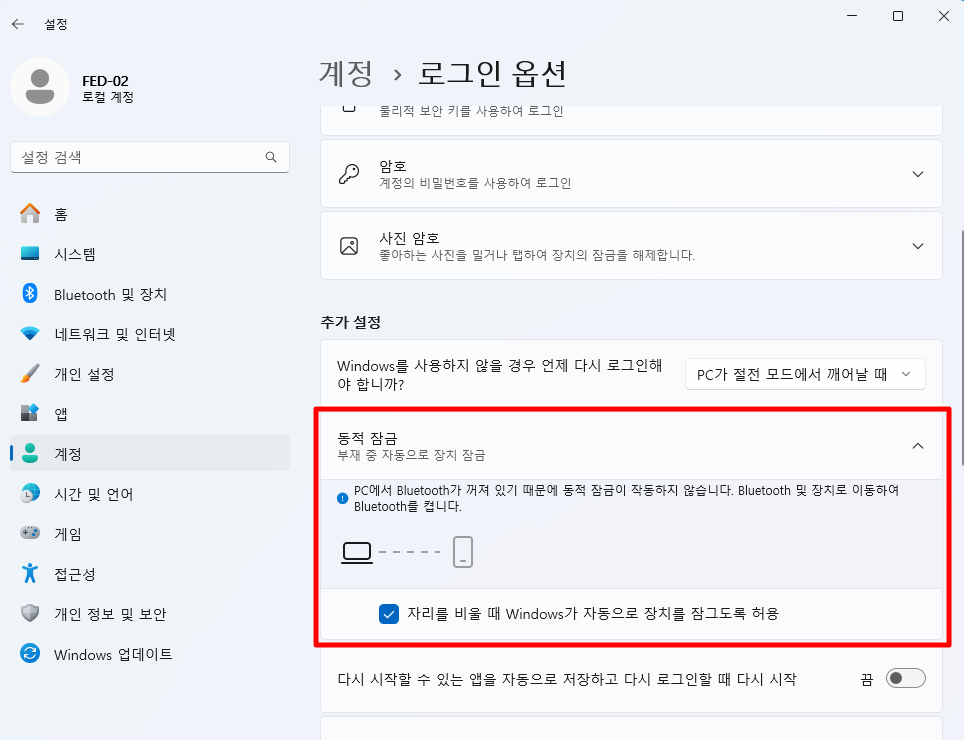Screen dimensions: 964x740
Task: Go to 게임 settings
Action: (150, 533)
